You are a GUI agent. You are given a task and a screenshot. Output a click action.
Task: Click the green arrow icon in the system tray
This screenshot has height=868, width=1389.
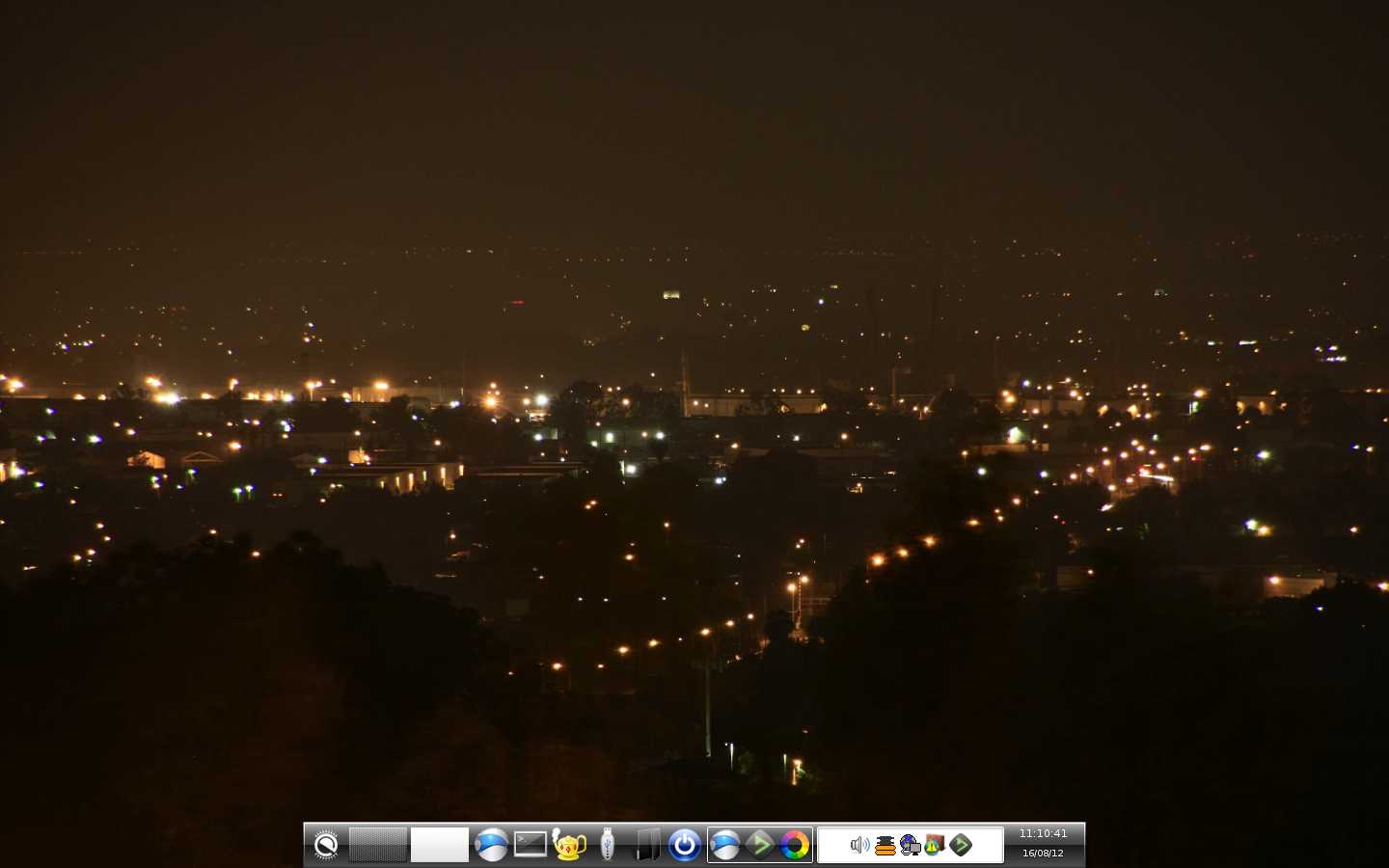pos(960,846)
